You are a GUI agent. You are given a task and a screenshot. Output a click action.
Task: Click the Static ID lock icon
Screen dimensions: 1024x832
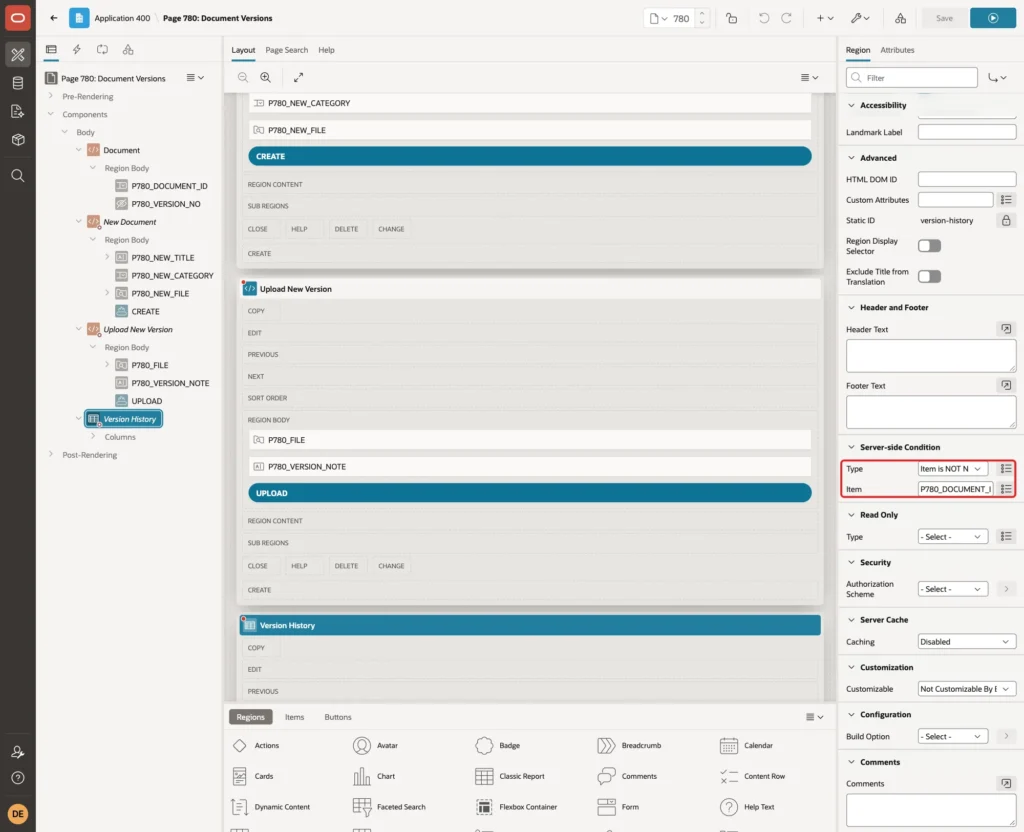[1006, 220]
